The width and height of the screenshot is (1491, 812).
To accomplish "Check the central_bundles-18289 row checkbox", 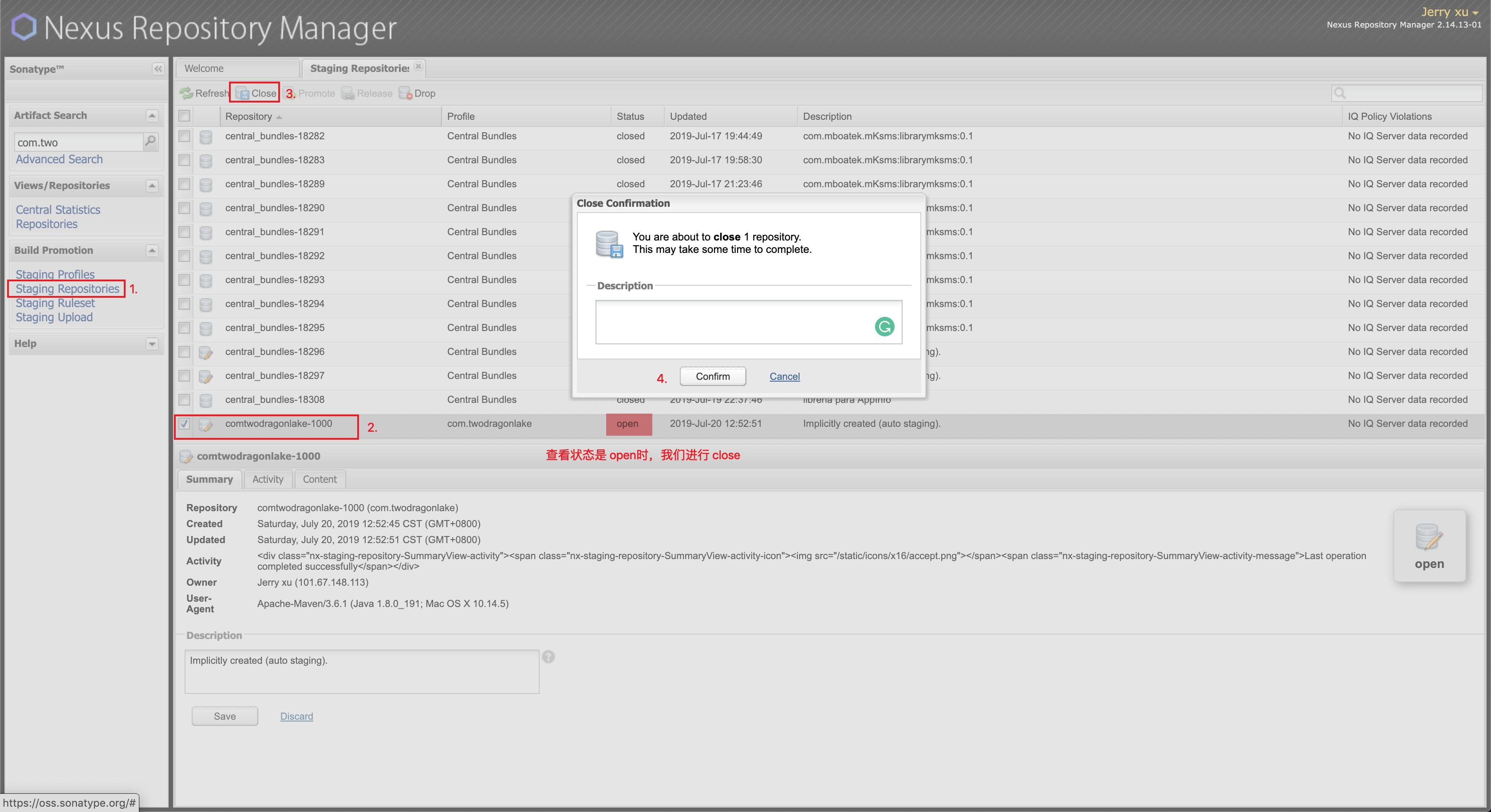I will [x=184, y=184].
